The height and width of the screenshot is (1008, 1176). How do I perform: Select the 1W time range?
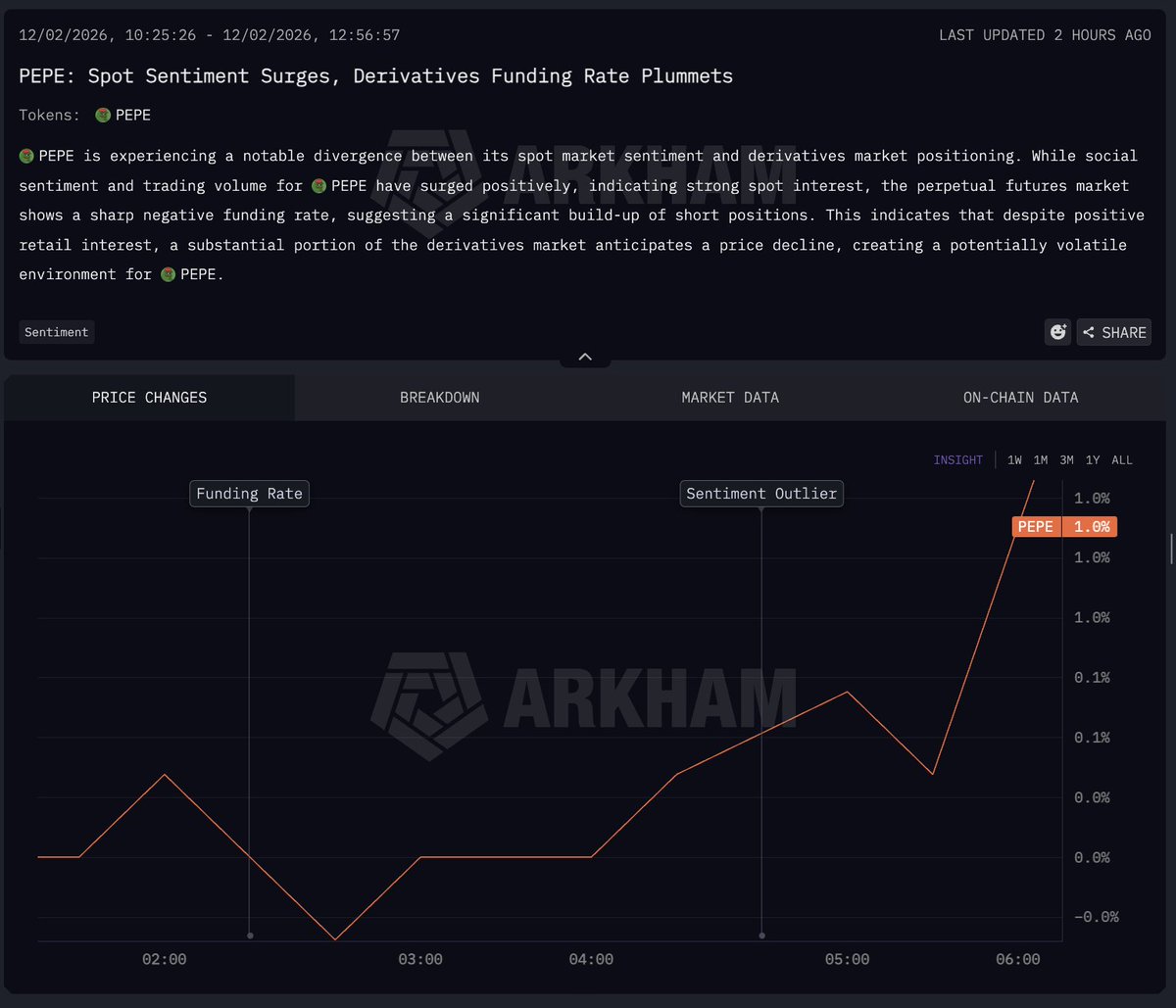[x=1014, y=459]
